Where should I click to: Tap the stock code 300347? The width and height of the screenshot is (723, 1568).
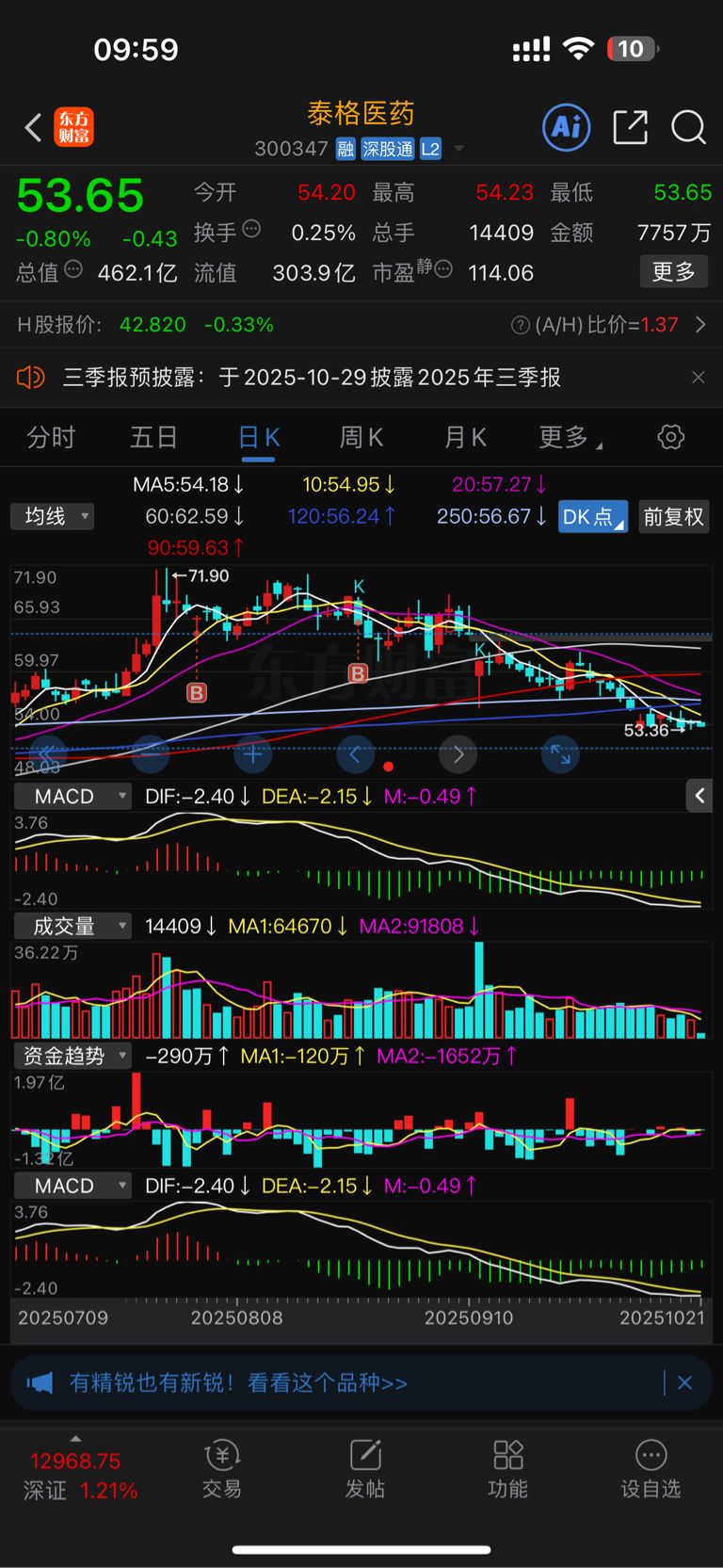(291, 149)
